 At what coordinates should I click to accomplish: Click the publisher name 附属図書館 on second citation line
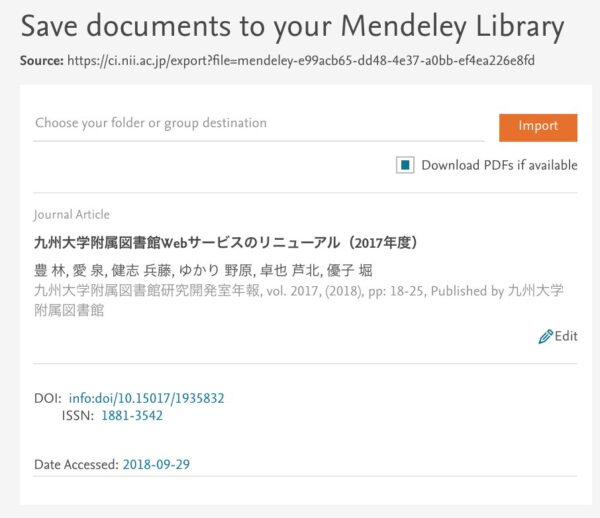68,310
